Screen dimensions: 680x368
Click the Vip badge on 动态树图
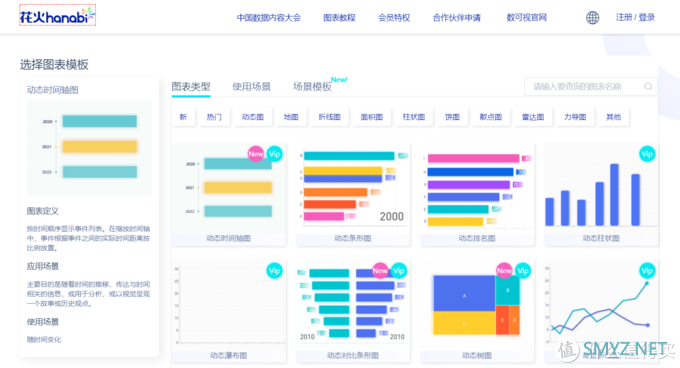point(523,271)
